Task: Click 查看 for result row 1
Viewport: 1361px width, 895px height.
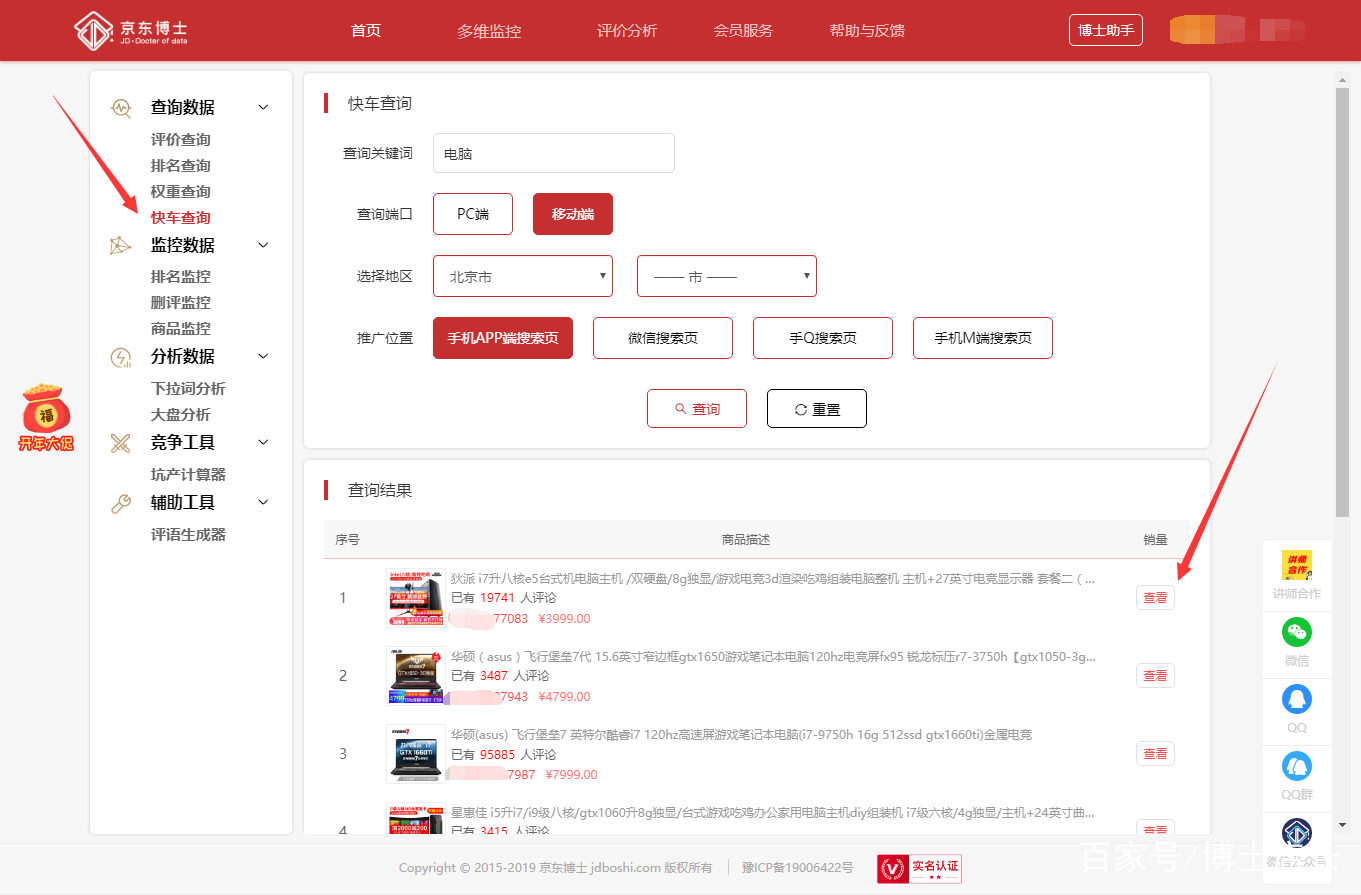Action: coord(1155,598)
